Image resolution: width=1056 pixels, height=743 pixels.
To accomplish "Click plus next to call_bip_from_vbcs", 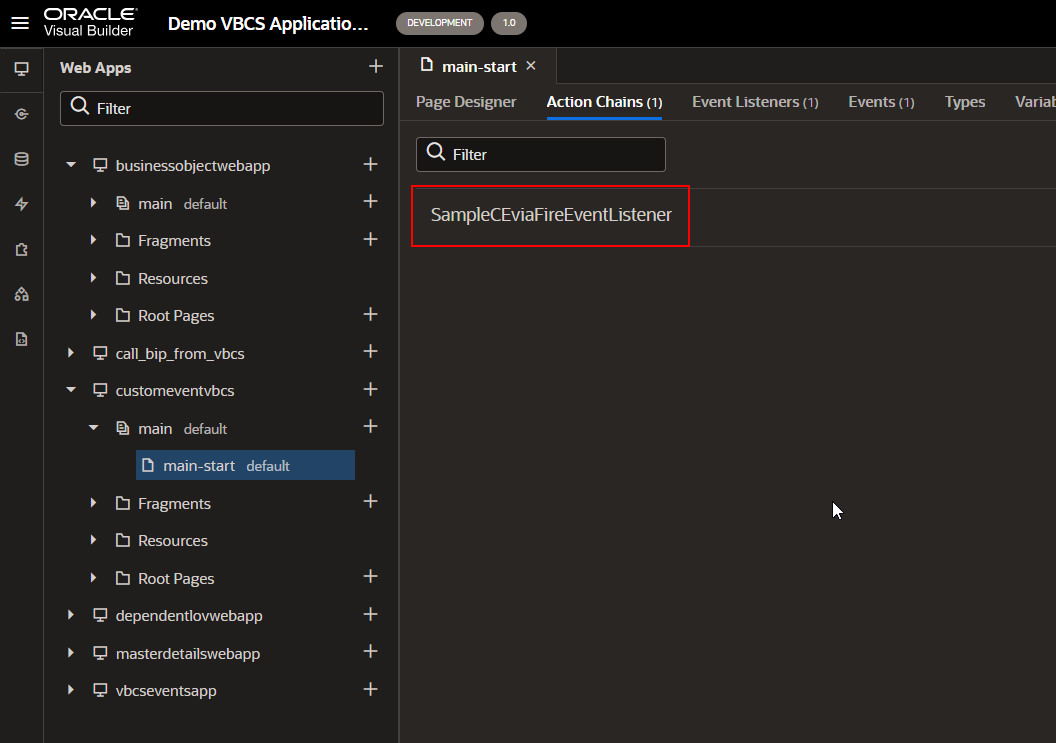I will 370,352.
